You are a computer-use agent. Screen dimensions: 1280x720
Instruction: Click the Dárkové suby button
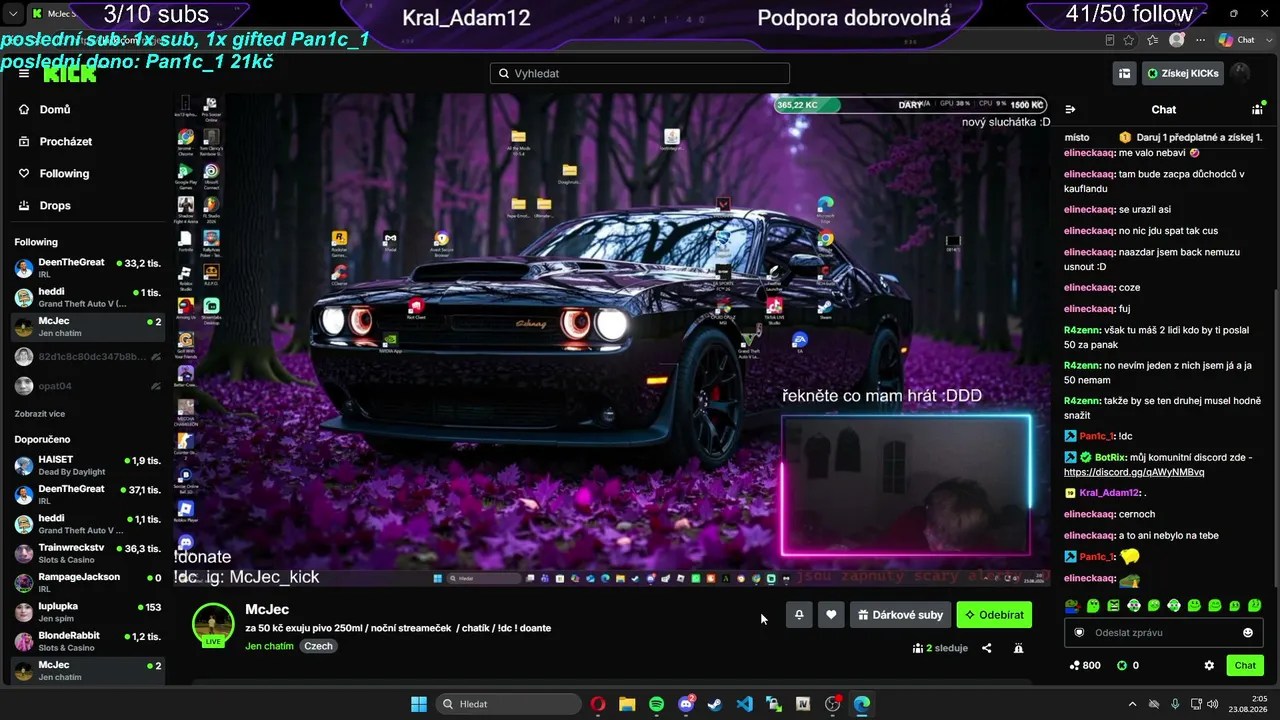click(x=900, y=615)
